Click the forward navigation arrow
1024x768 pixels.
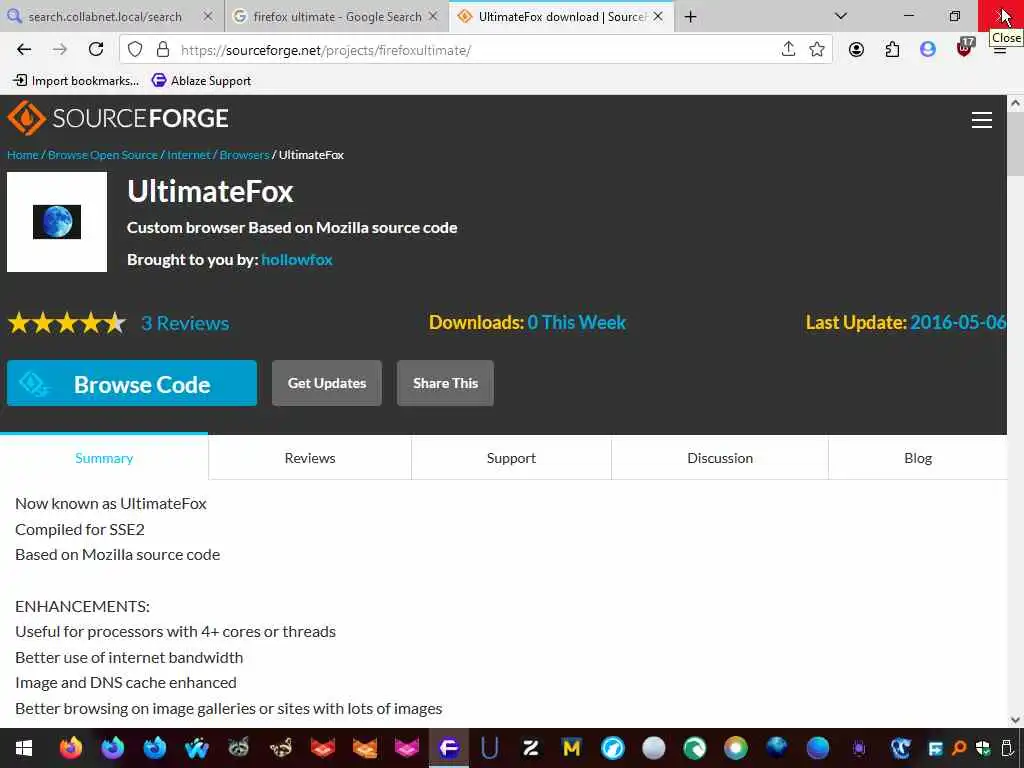click(59, 50)
